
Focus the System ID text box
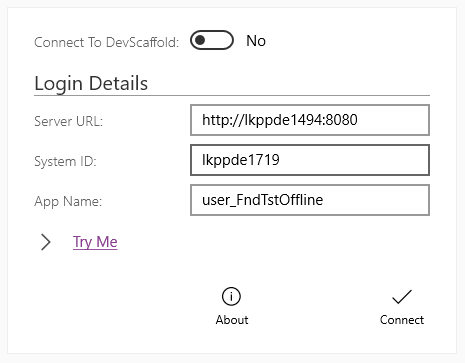click(x=310, y=160)
